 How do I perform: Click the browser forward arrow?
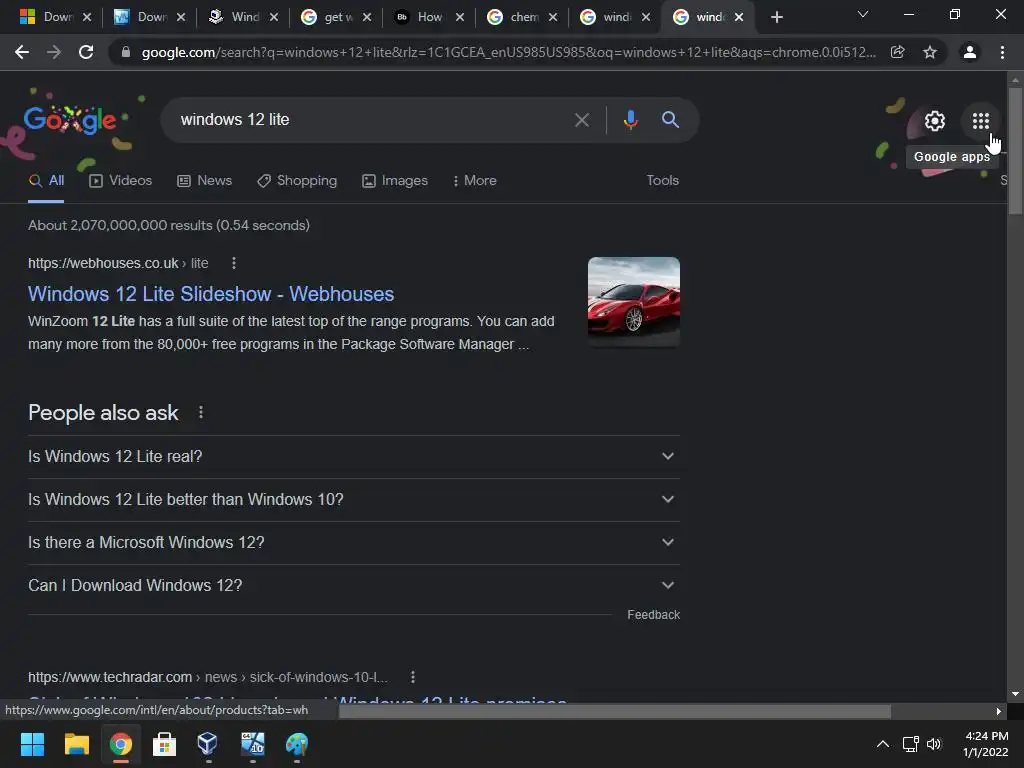pos(54,52)
